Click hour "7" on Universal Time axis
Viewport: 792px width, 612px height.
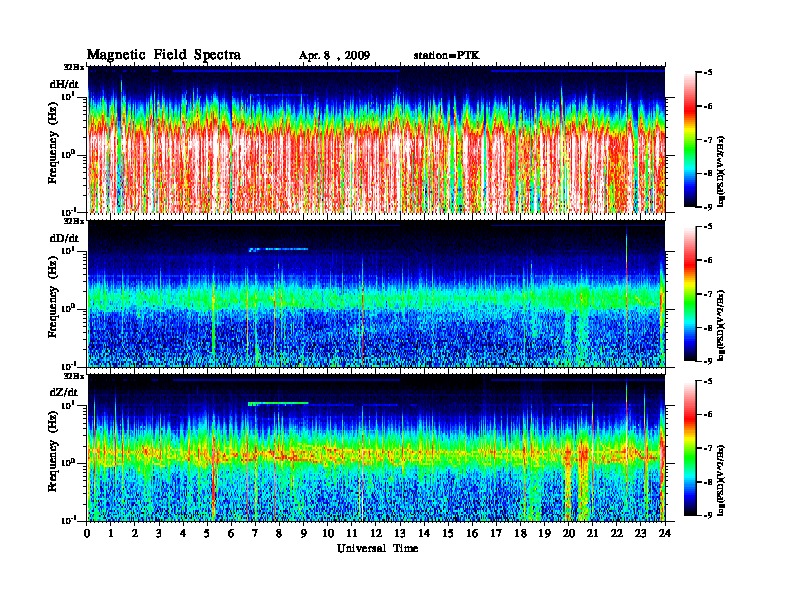[x=255, y=533]
